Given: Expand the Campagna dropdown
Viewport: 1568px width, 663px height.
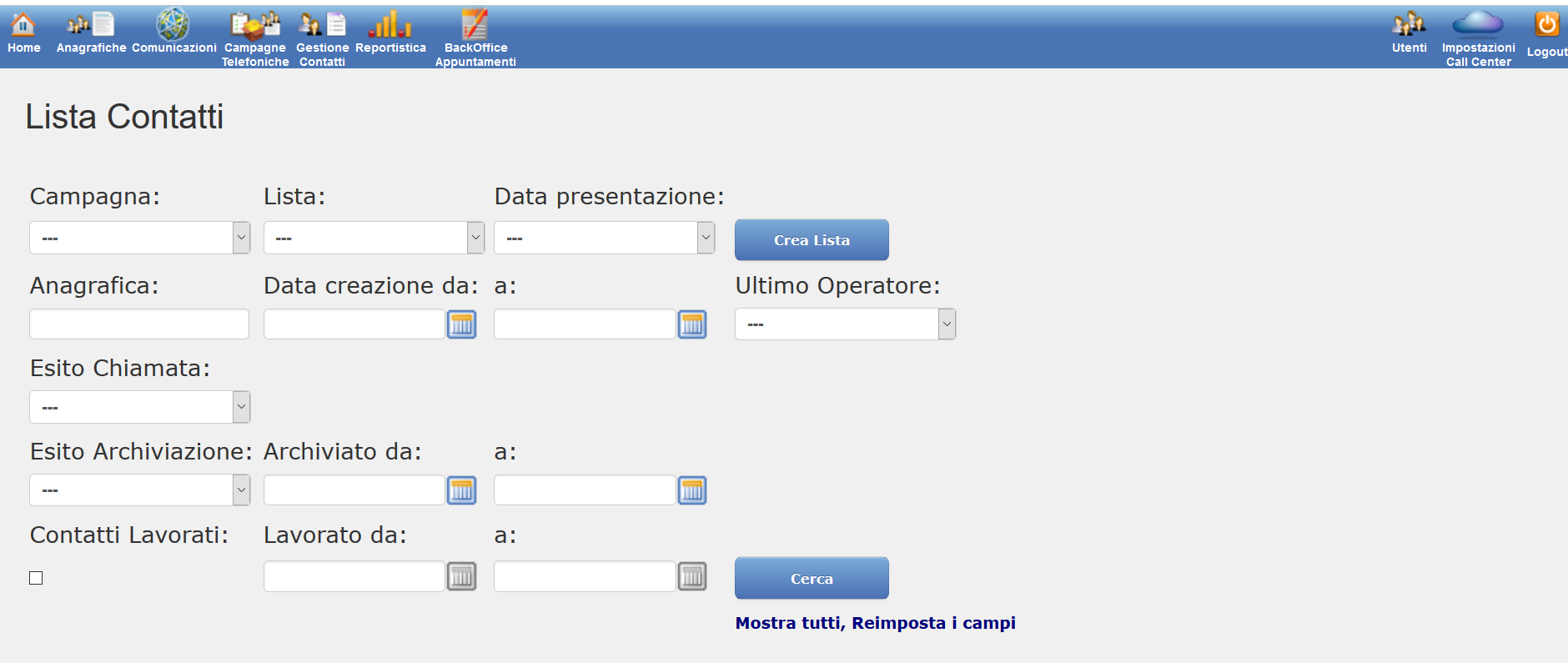Looking at the screenshot, I should coord(140,238).
